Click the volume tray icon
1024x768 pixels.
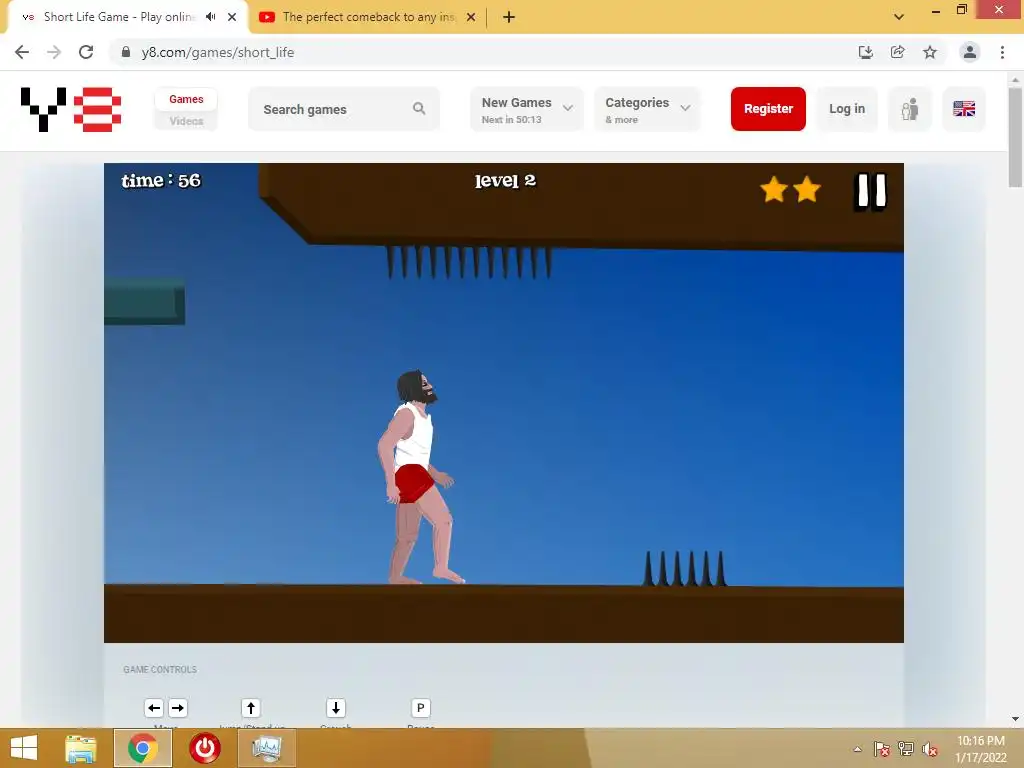(x=930, y=749)
